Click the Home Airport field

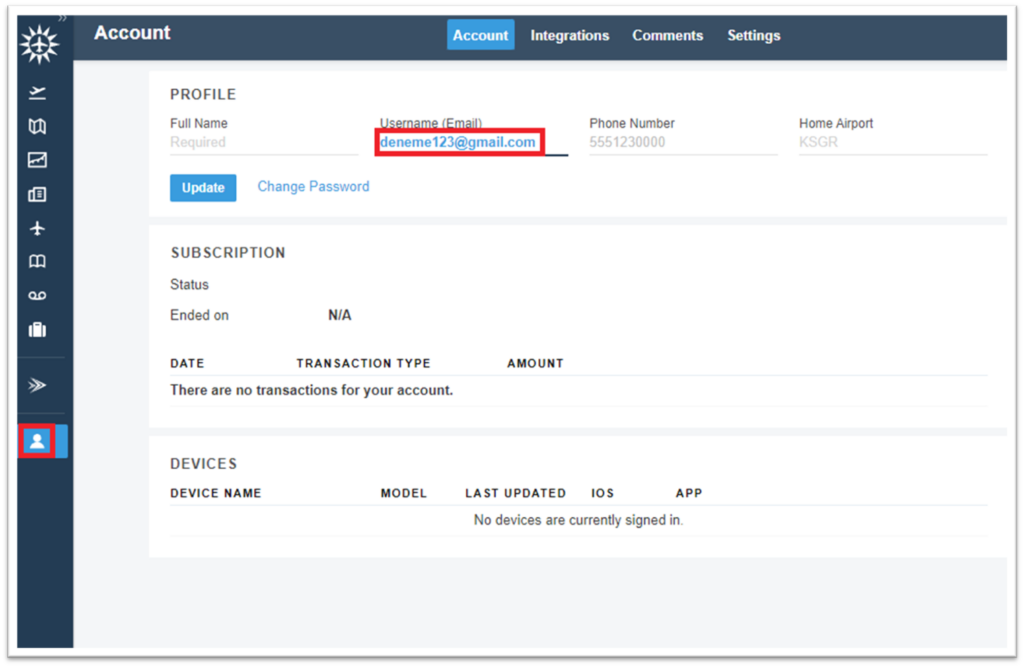pyautogui.click(x=893, y=142)
